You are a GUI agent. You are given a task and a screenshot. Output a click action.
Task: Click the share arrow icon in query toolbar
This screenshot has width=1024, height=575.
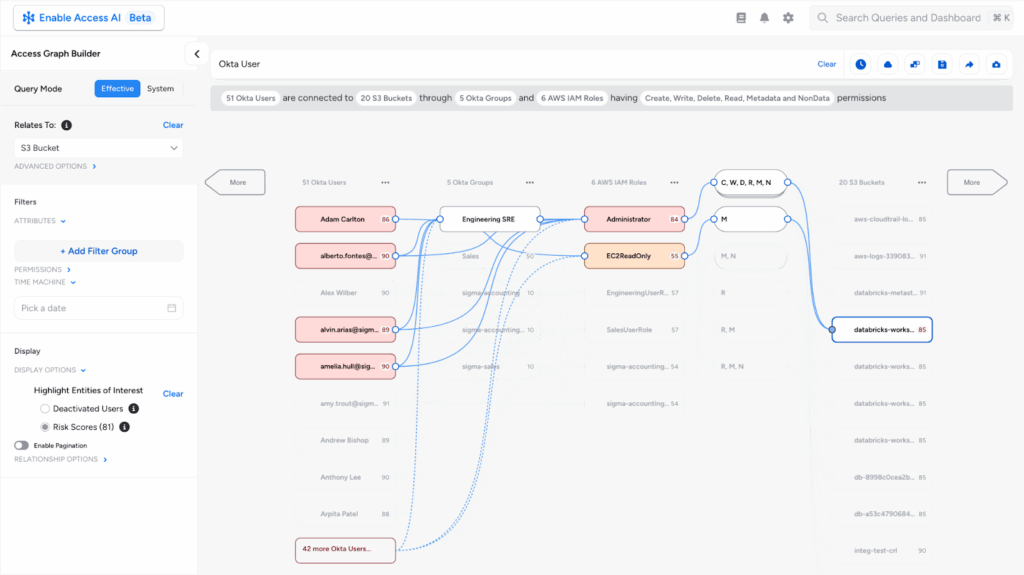tap(968, 64)
